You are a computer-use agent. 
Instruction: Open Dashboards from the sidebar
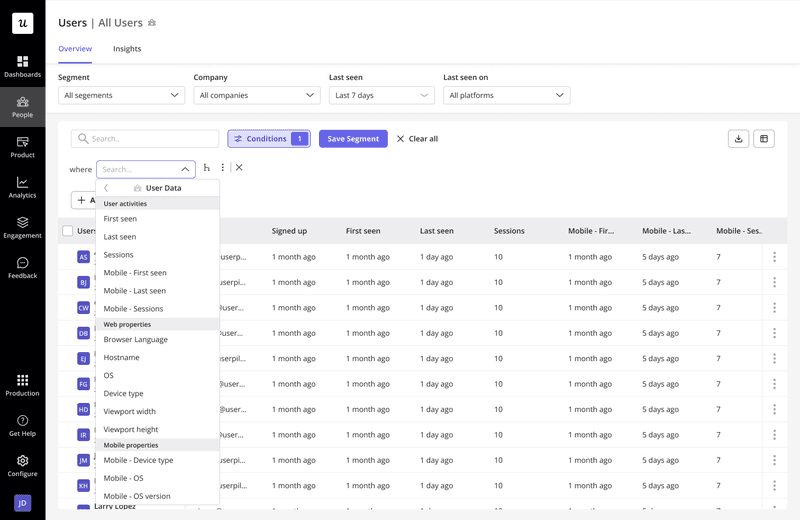22,66
